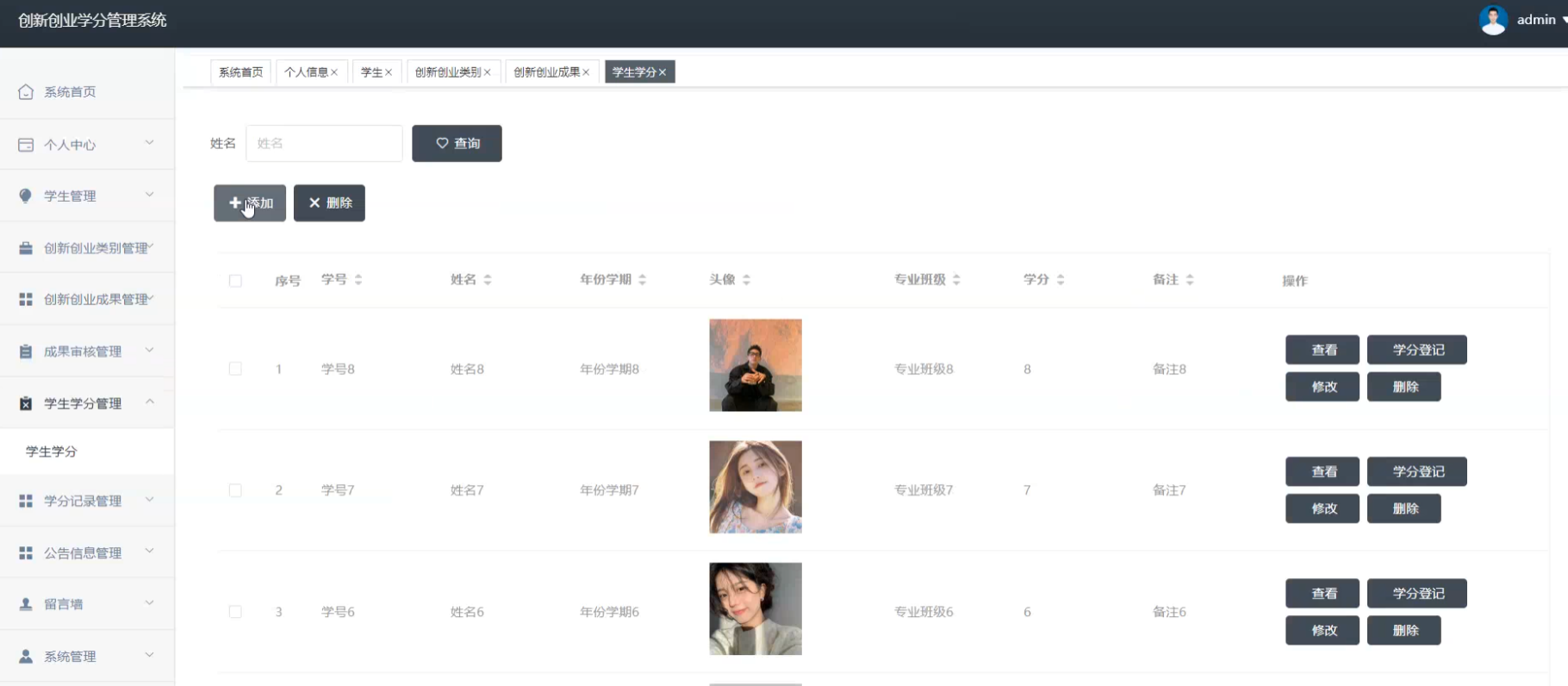Screen dimensions: 1568x686
Task: Click the clipboard icon for 成果审核管理
Action: 26,352
